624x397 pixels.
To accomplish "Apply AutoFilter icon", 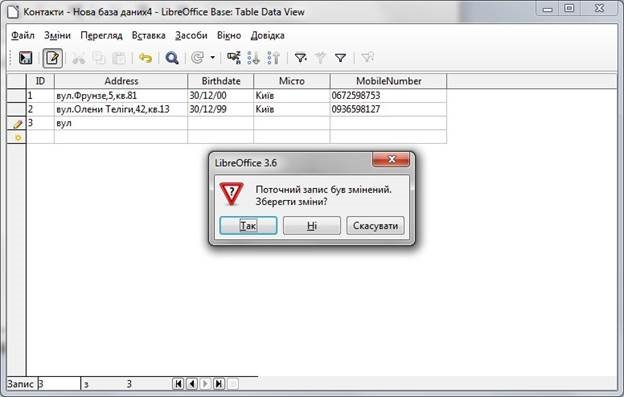I will pos(300,58).
